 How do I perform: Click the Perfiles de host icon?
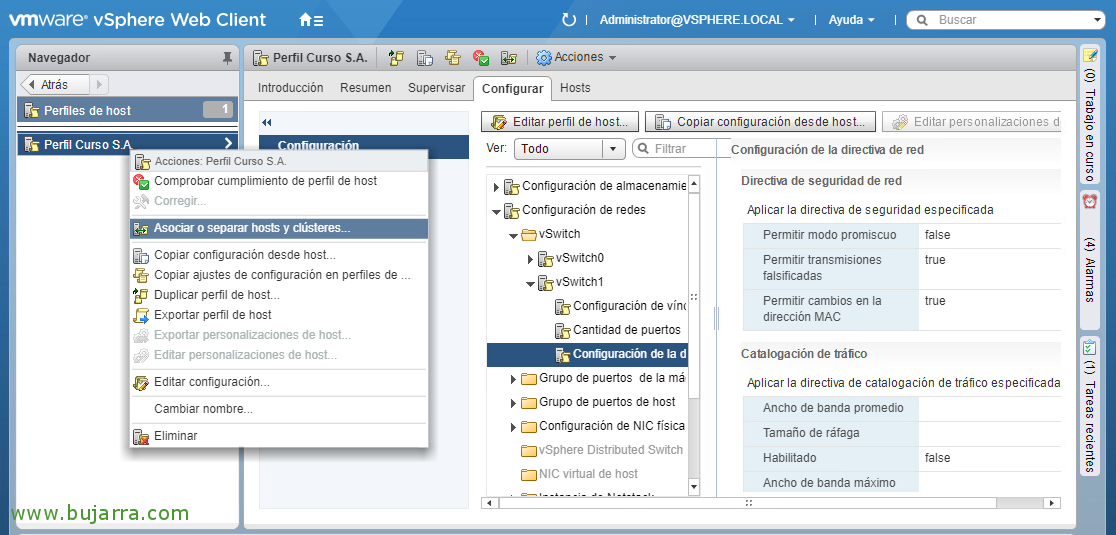click(x=32, y=110)
